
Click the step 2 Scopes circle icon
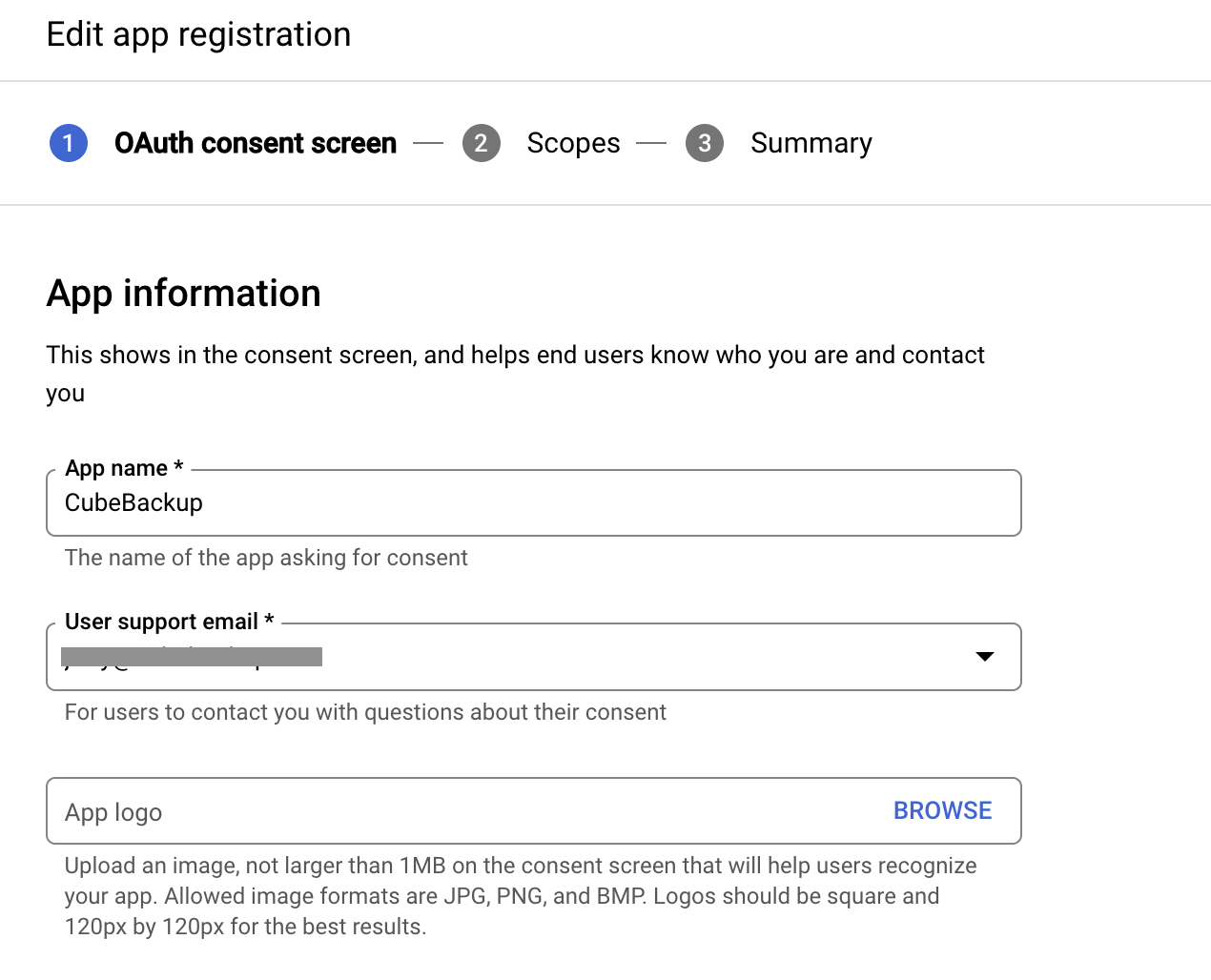[482, 143]
